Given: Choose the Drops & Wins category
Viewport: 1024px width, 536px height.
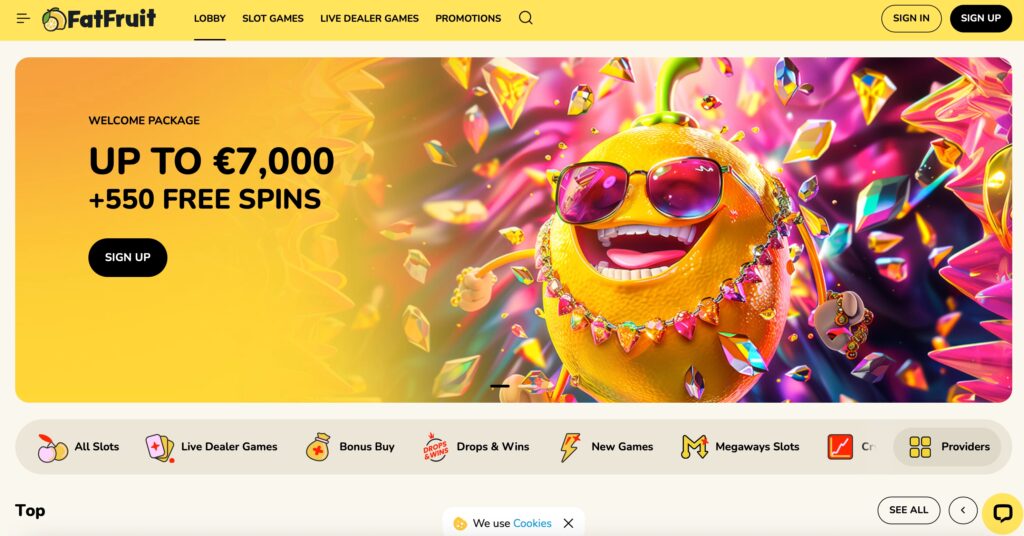Looking at the screenshot, I should click(476, 447).
